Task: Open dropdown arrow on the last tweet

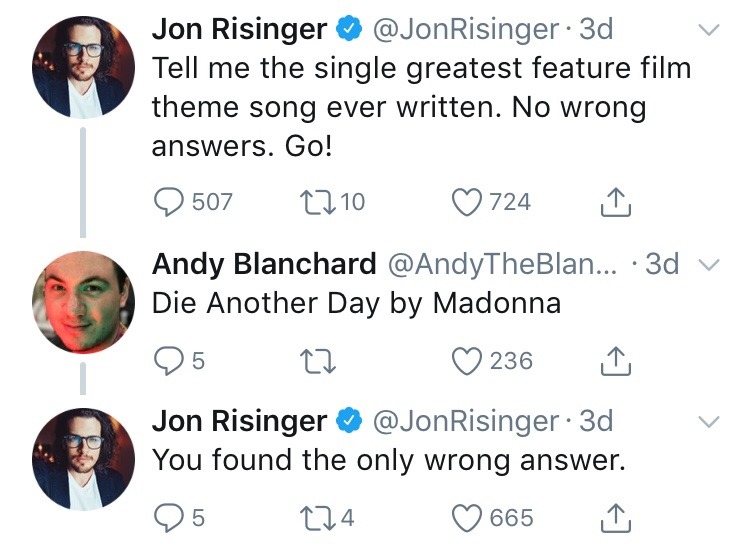Action: 707,422
